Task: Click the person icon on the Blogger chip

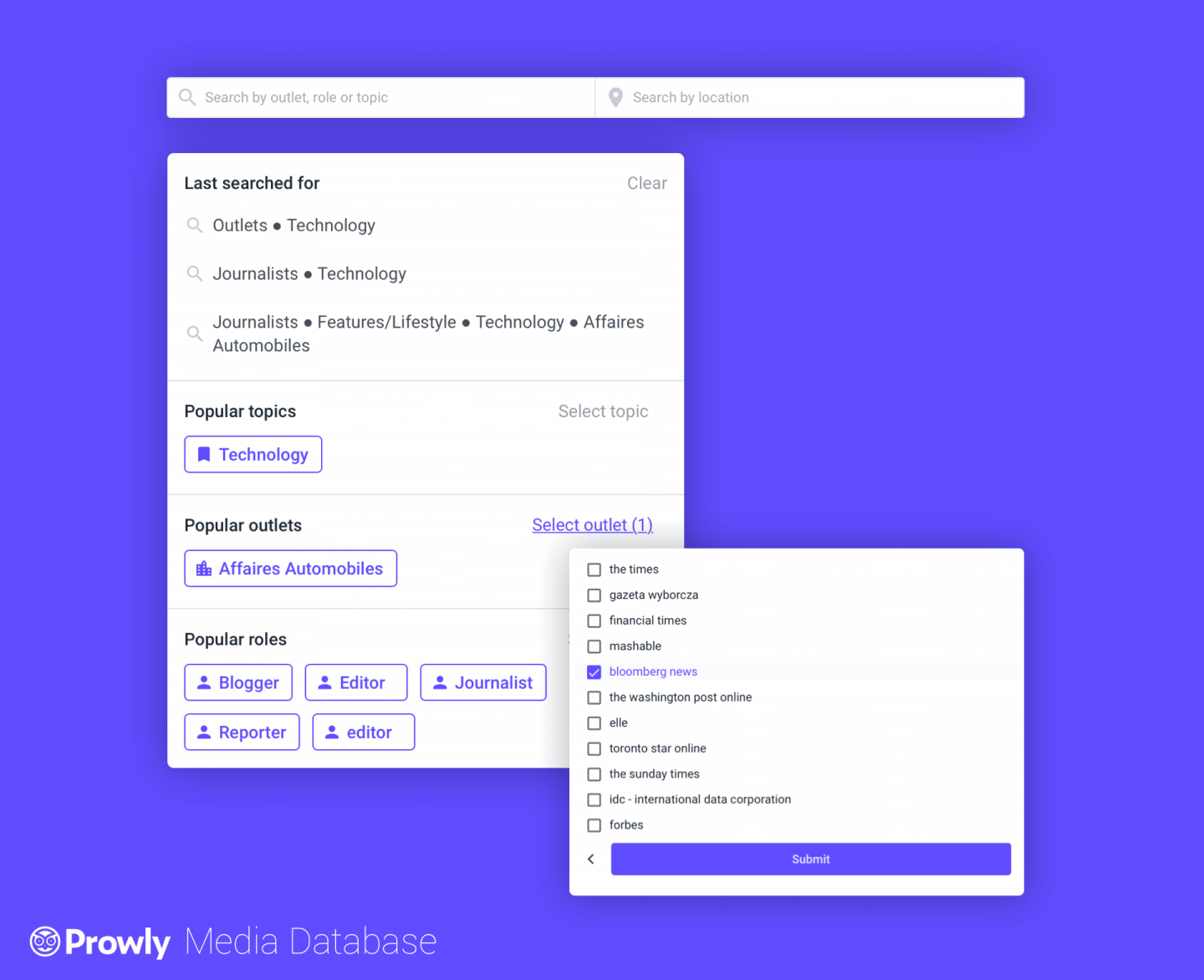Action: (x=203, y=682)
